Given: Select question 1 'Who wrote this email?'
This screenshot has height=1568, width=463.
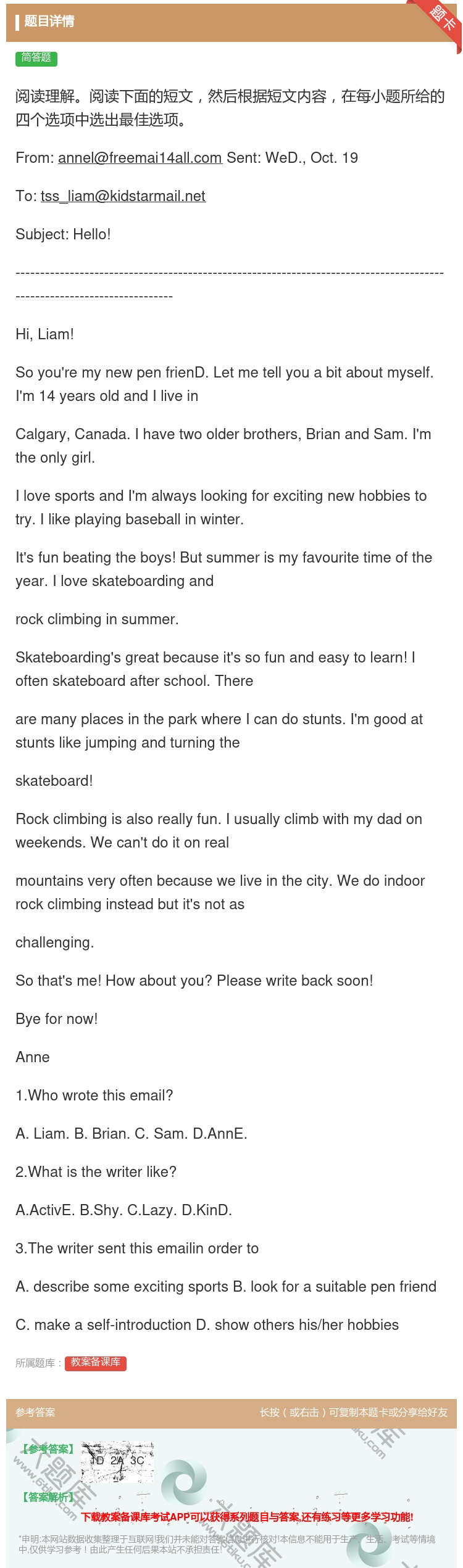Looking at the screenshot, I should pos(94,1096).
